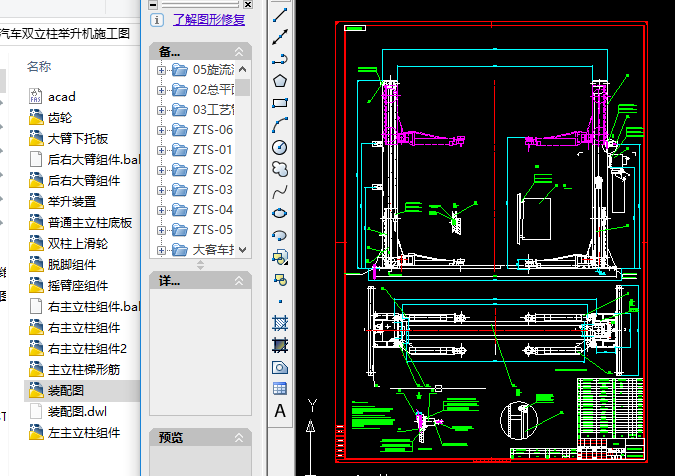
Task: Collapse the 预览 preview panel
Action: click(x=239, y=437)
